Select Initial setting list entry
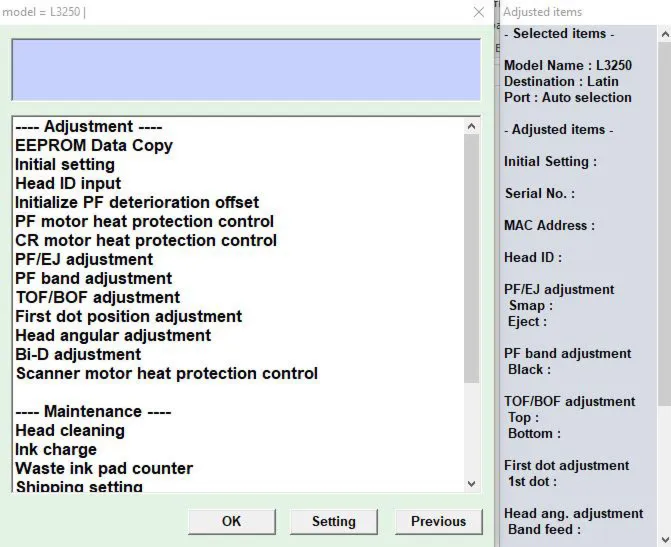This screenshot has width=671, height=547. point(65,164)
